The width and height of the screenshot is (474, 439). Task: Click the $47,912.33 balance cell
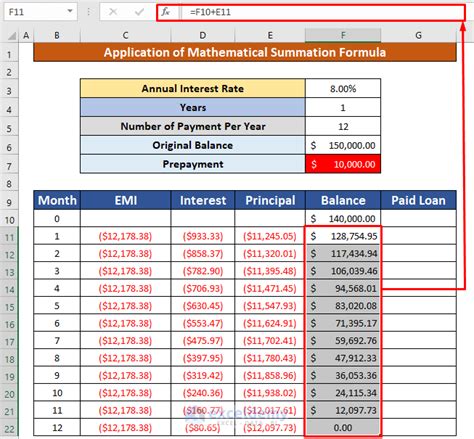click(343, 358)
